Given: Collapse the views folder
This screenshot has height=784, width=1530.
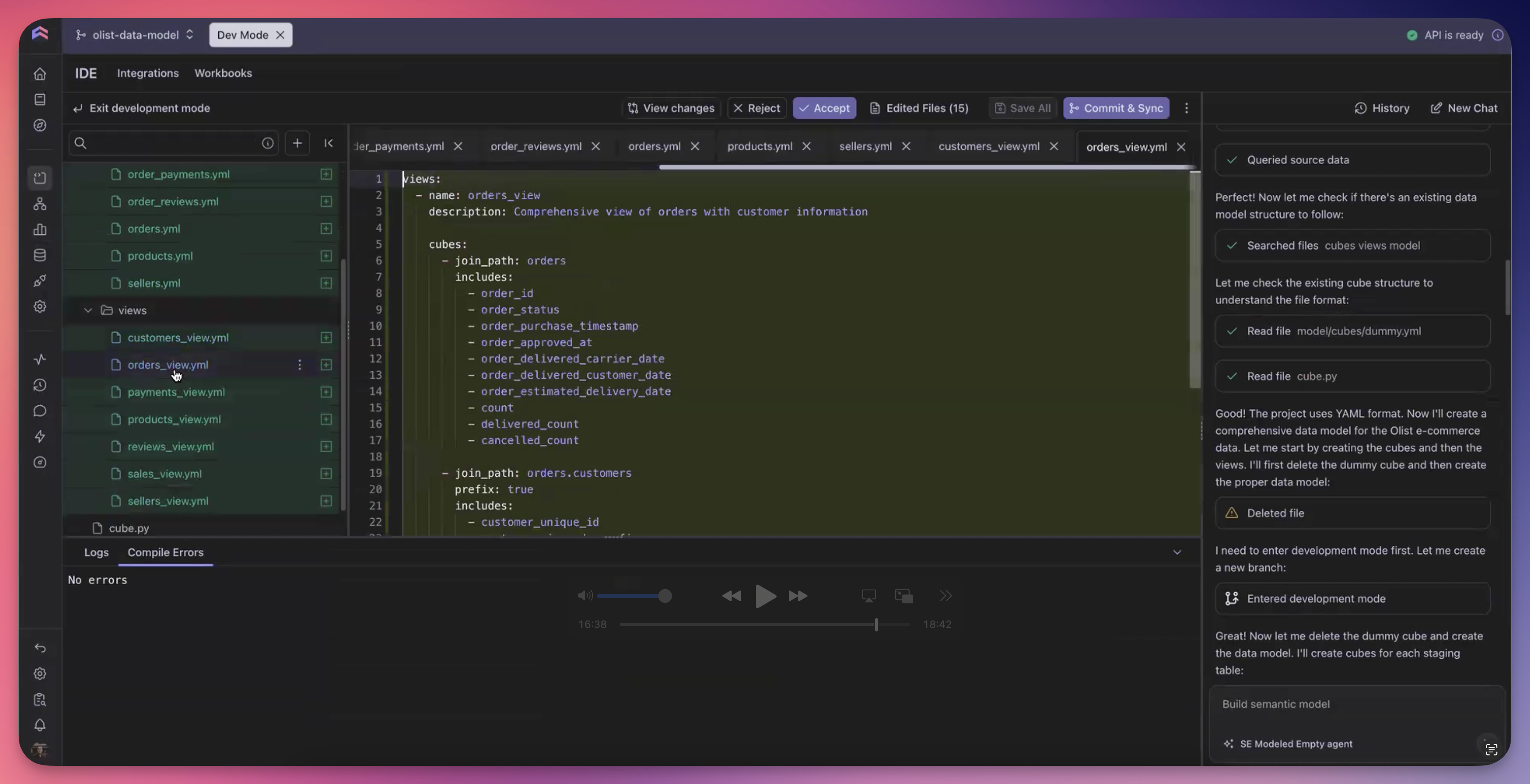Looking at the screenshot, I should [x=88, y=311].
